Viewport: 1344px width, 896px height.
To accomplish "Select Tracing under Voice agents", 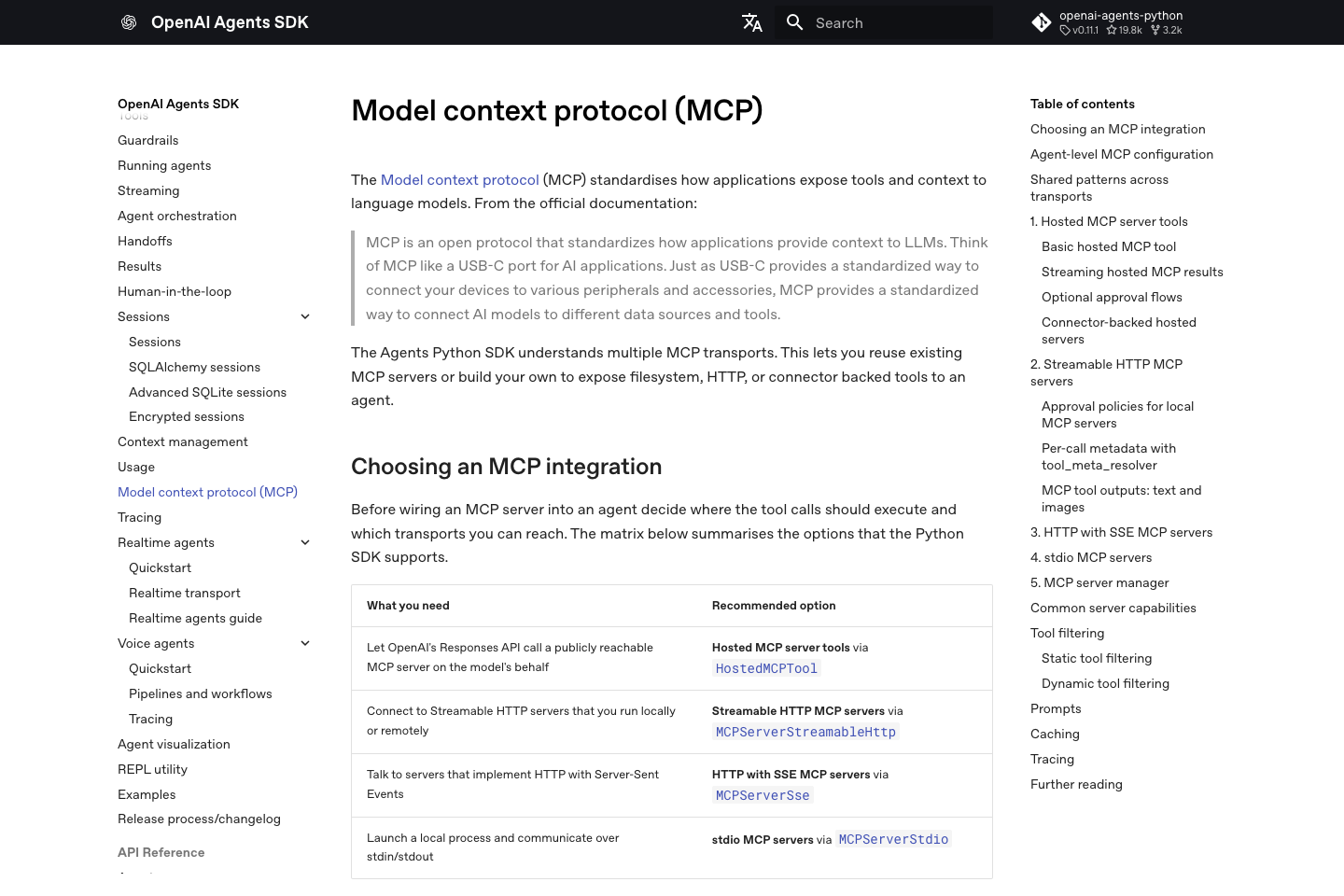I will pos(150,719).
